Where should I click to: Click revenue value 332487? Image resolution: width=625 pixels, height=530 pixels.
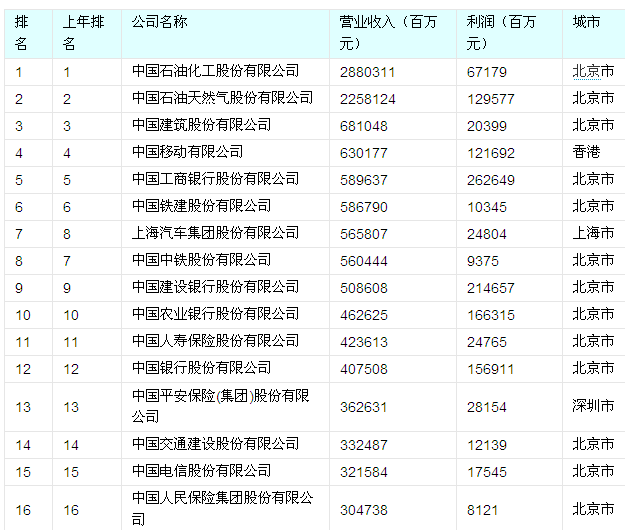pos(364,445)
